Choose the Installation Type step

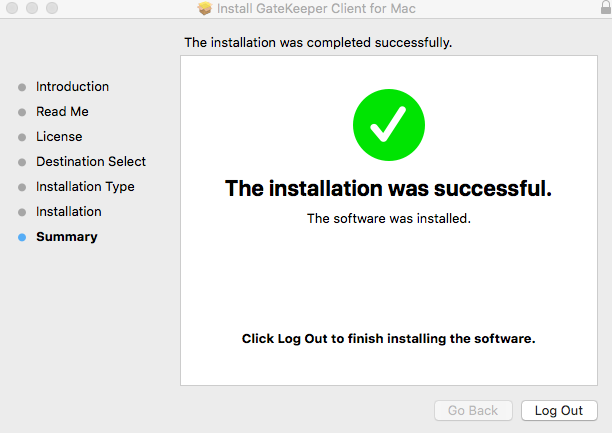tap(85, 187)
